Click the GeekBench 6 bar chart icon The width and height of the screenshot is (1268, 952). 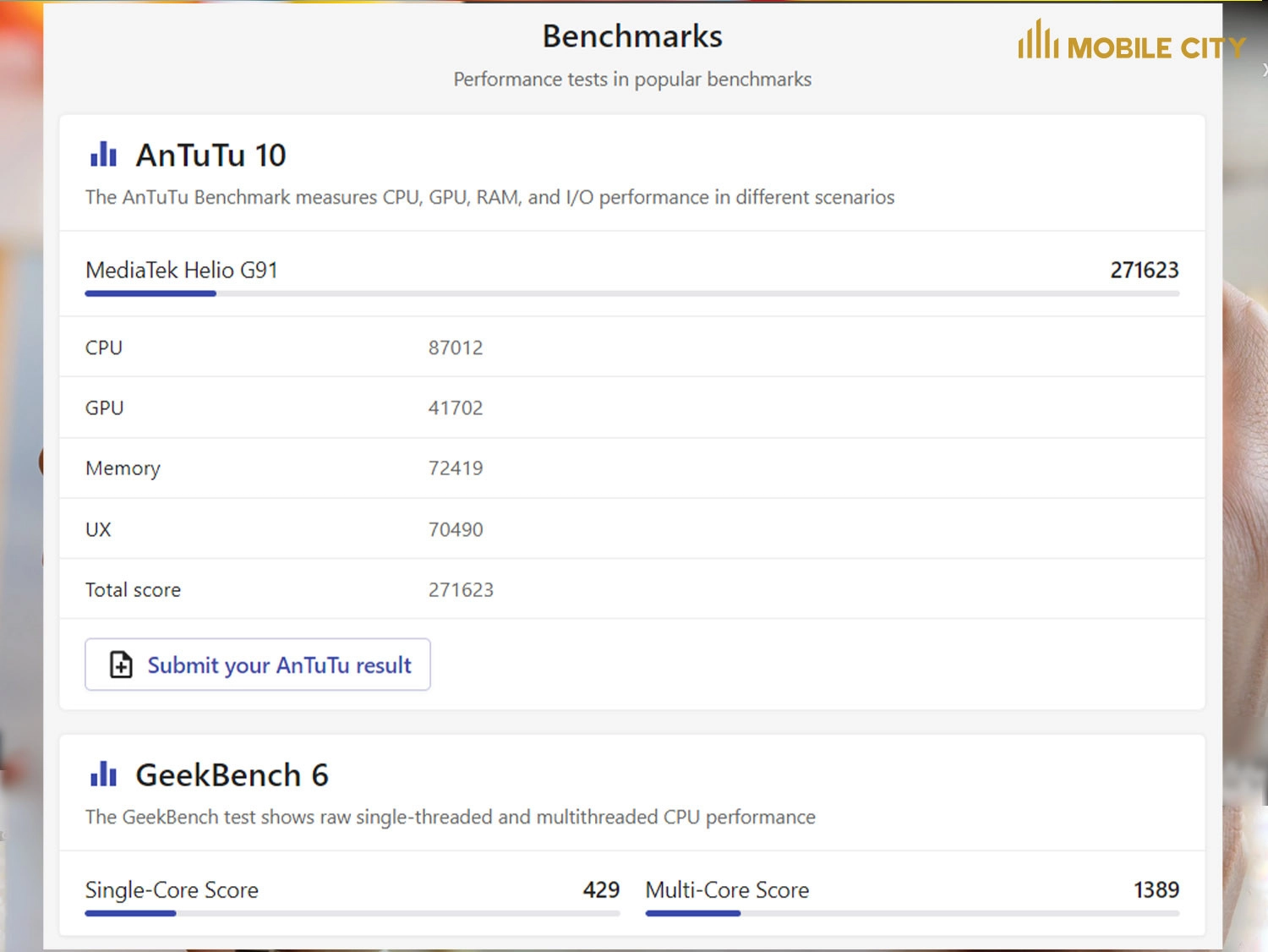click(103, 774)
